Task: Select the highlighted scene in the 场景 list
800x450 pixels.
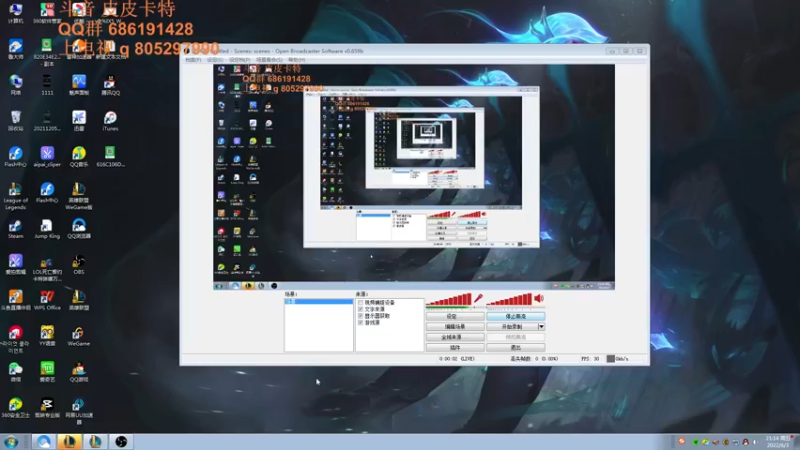Action: [318, 302]
